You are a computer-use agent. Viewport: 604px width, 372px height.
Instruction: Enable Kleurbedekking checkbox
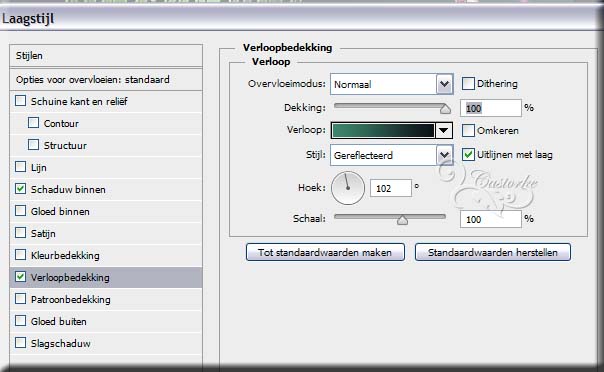[20, 255]
